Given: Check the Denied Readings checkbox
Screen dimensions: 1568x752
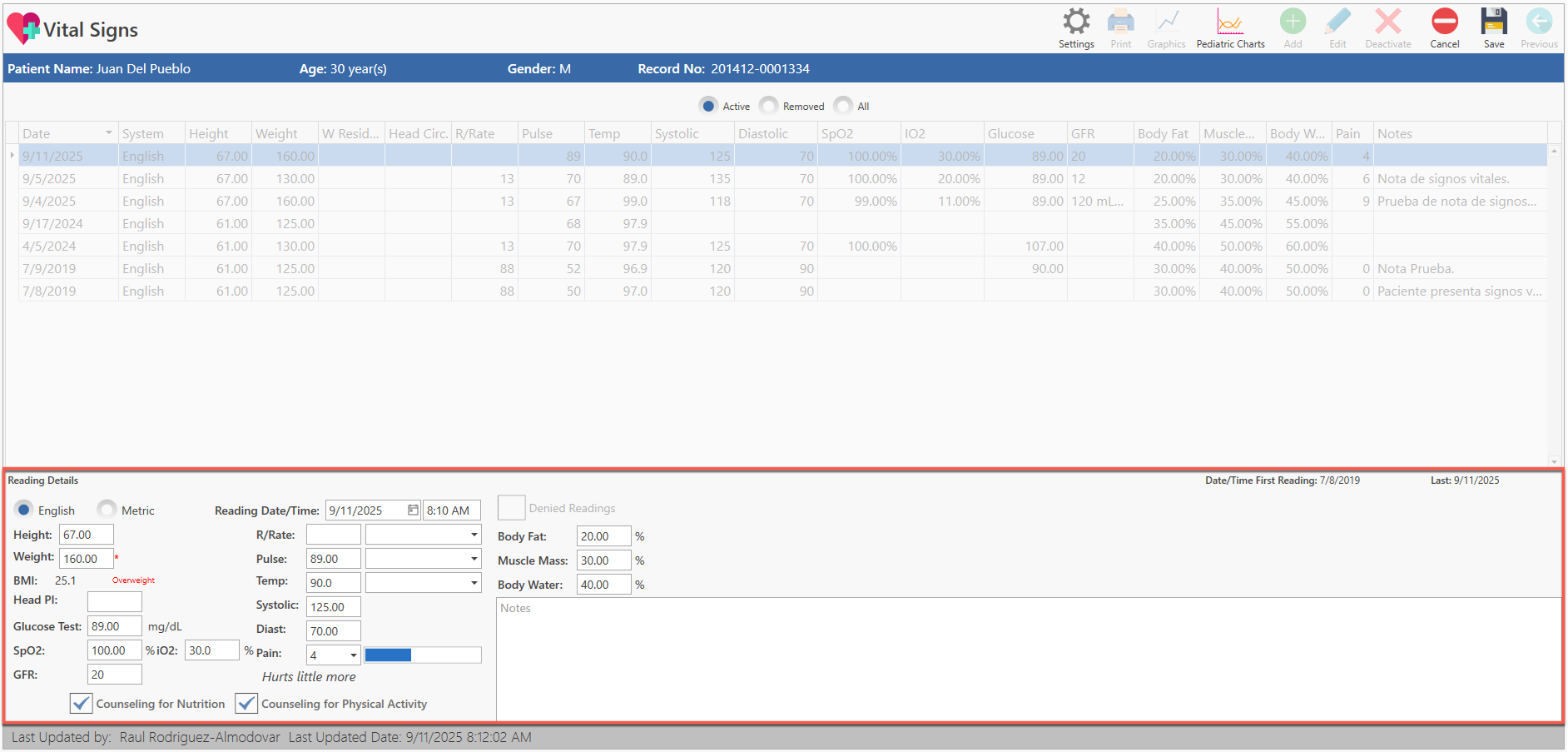Looking at the screenshot, I should click(x=511, y=507).
